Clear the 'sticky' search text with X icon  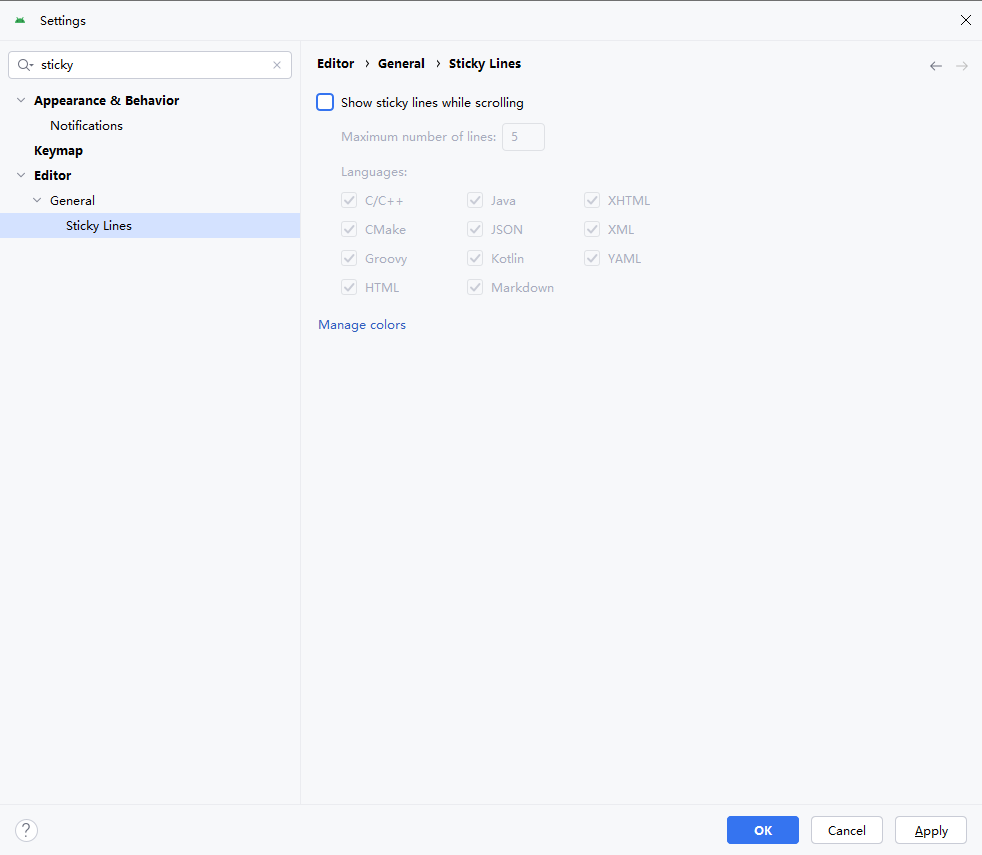[x=277, y=65]
